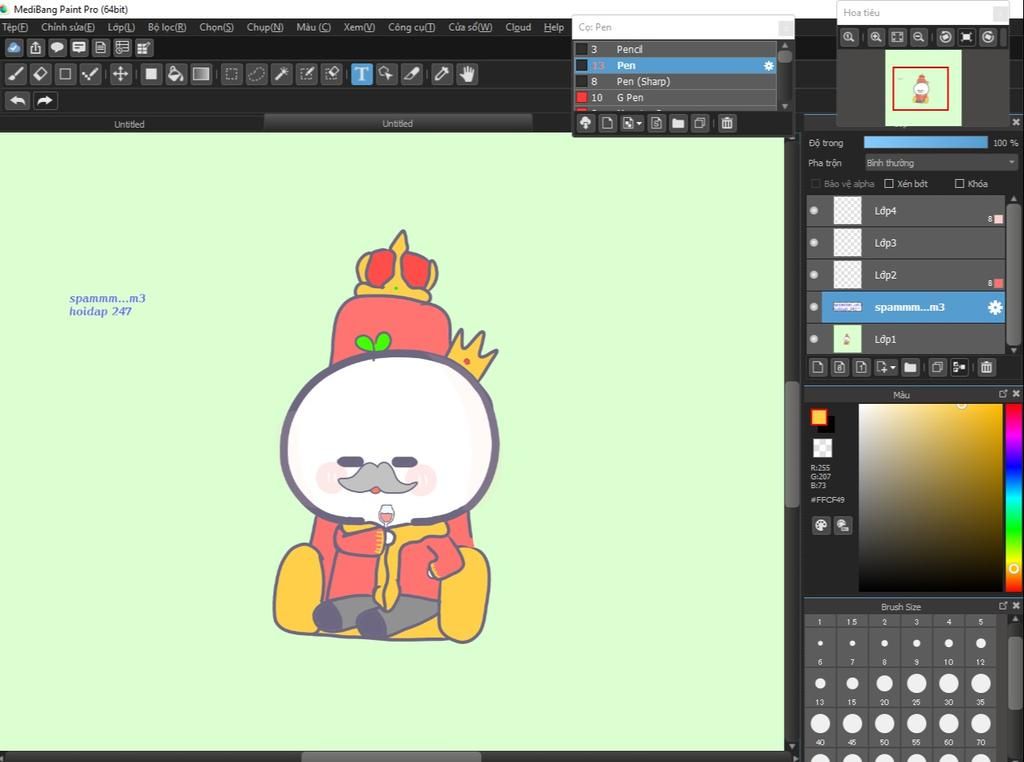Toggle the Xén bớt checkbox
The image size is (1024, 762).
[889, 183]
